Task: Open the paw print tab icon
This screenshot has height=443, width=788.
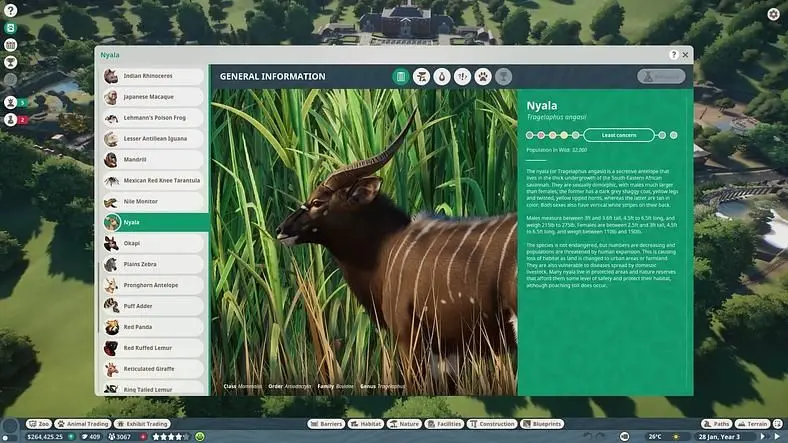Action: pyautogui.click(x=483, y=77)
